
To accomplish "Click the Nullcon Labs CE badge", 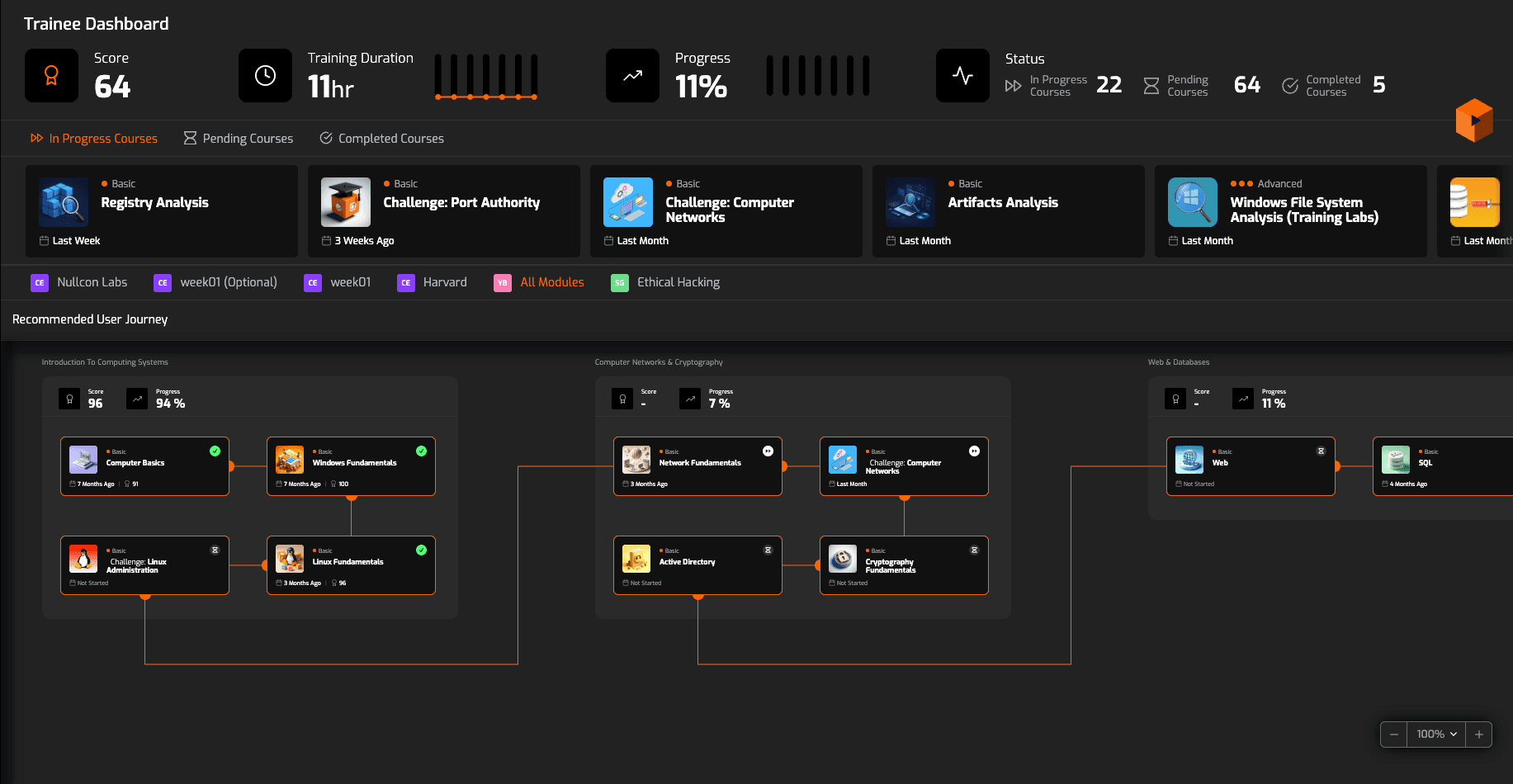I will pos(40,283).
